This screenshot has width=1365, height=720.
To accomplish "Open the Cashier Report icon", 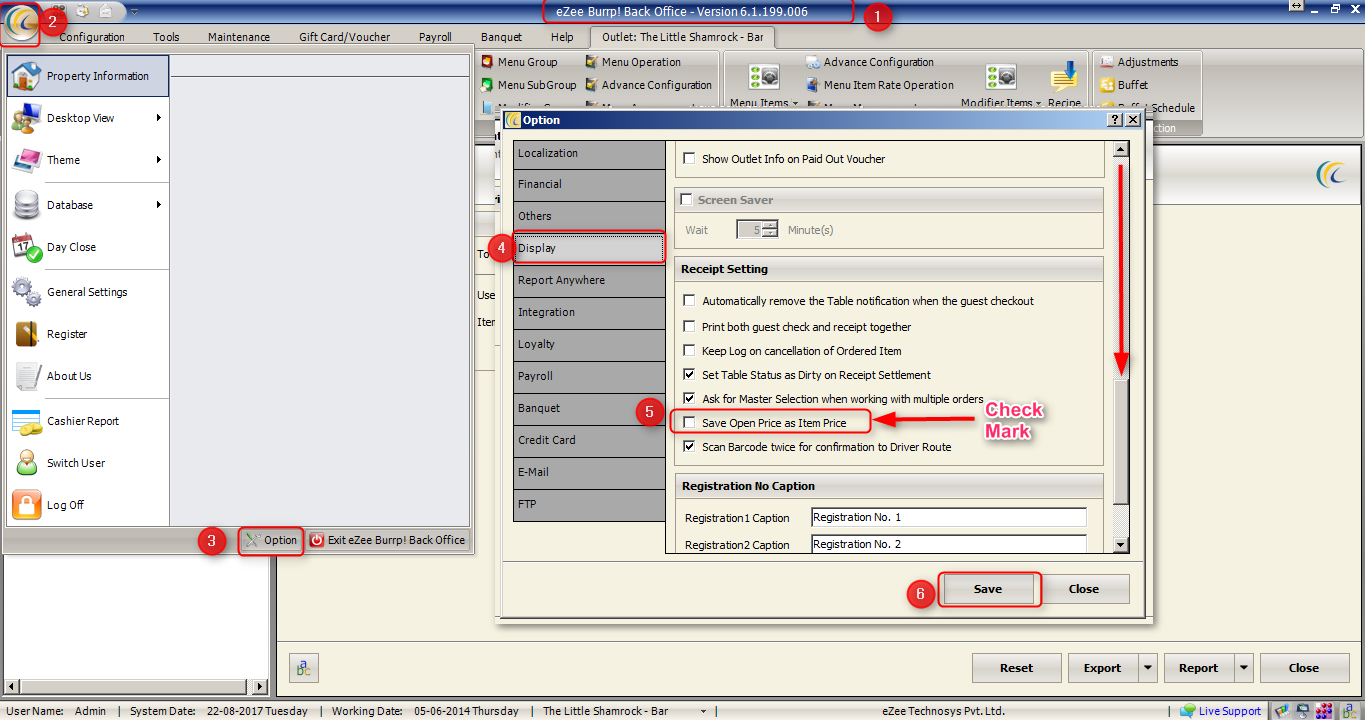I will click(x=26, y=421).
